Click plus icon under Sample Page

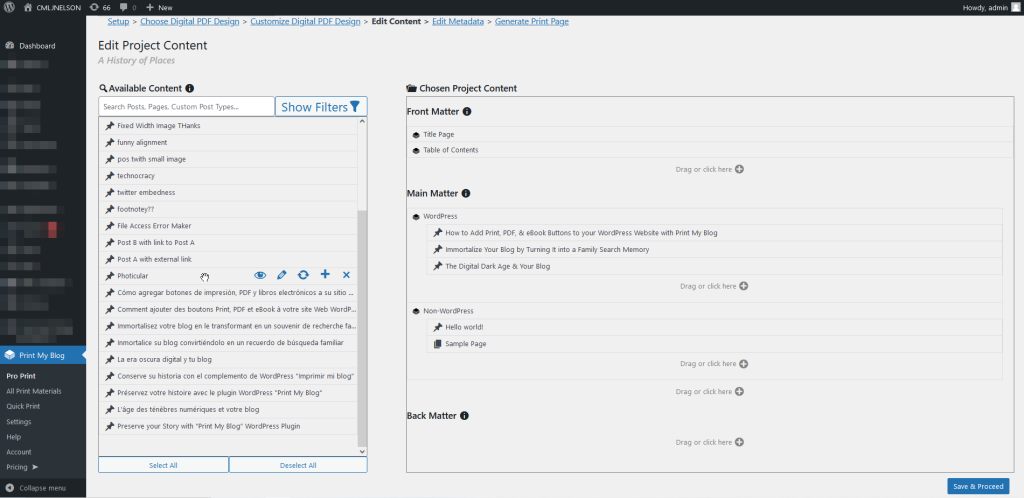(x=743, y=364)
